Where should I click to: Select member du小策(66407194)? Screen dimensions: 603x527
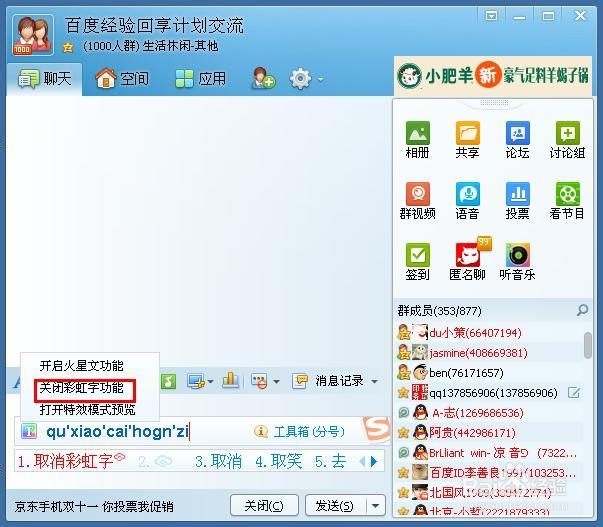(490, 332)
